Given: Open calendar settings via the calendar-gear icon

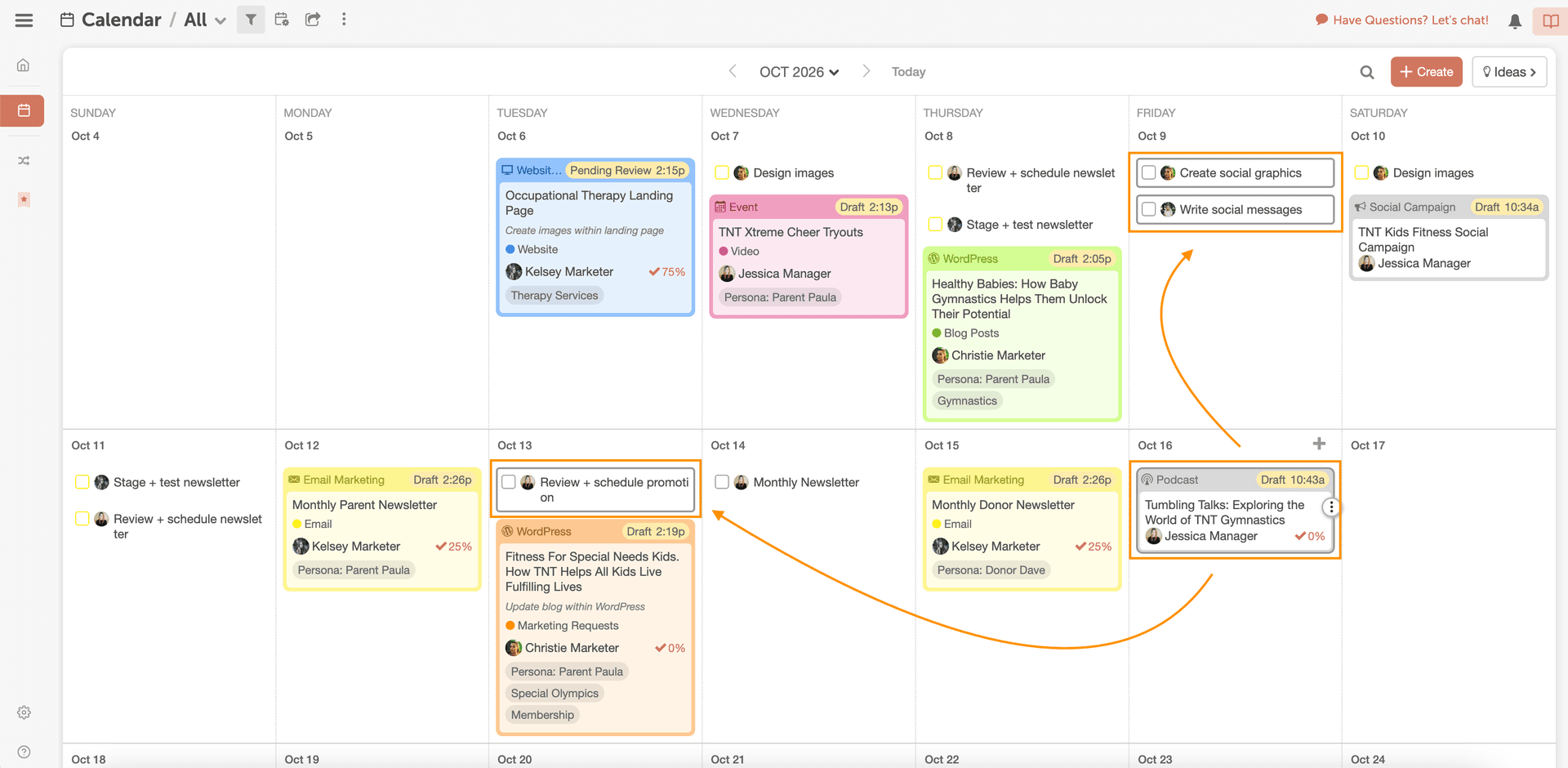Looking at the screenshot, I should (282, 19).
